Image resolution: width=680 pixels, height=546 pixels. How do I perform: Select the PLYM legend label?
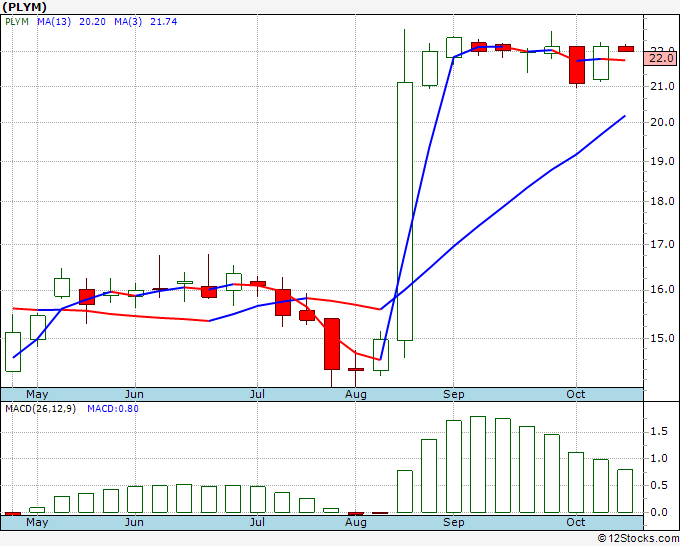(17, 22)
